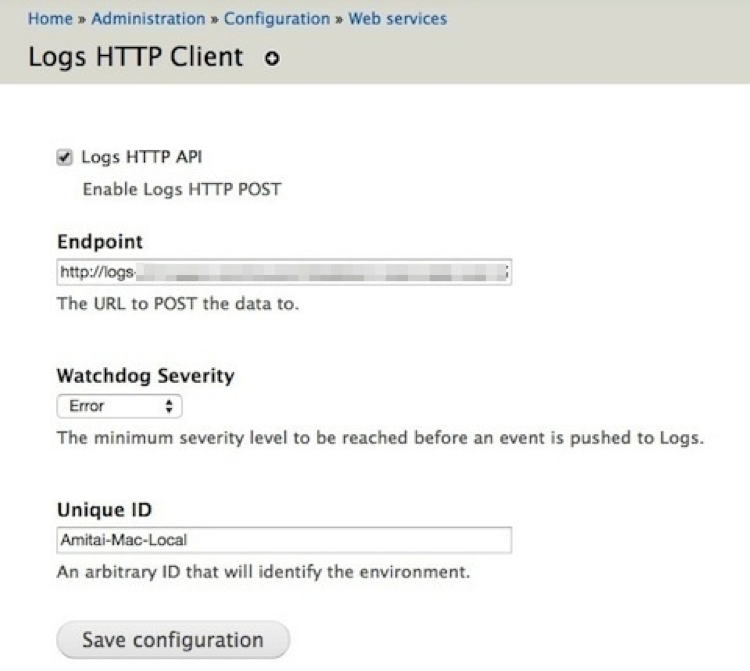Toggle the Logs HTTP API checkbox
The width and height of the screenshot is (750, 671).
[x=65, y=156]
